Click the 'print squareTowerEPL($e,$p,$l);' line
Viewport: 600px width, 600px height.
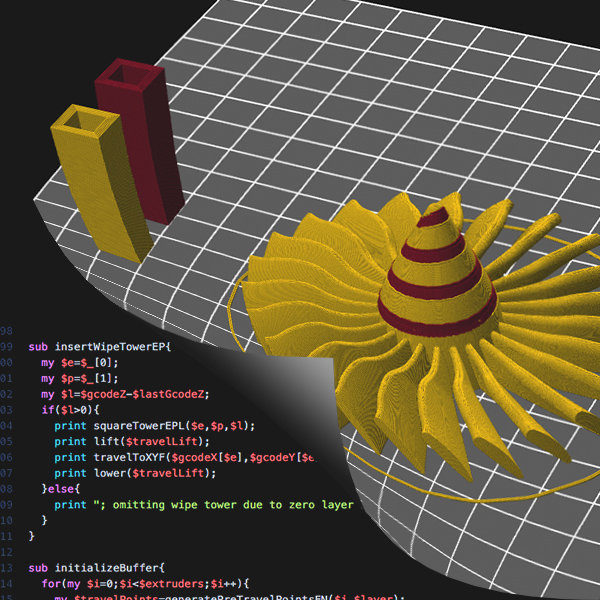pos(154,426)
